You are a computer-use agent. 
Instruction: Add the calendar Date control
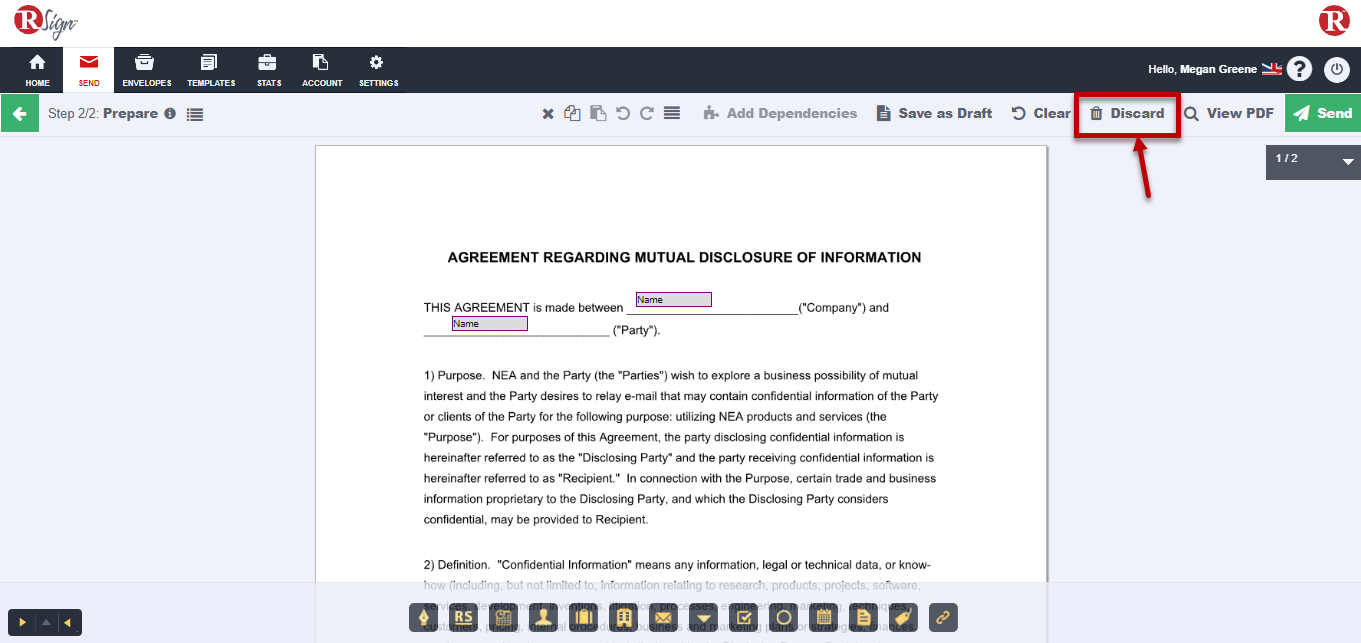[x=824, y=618]
